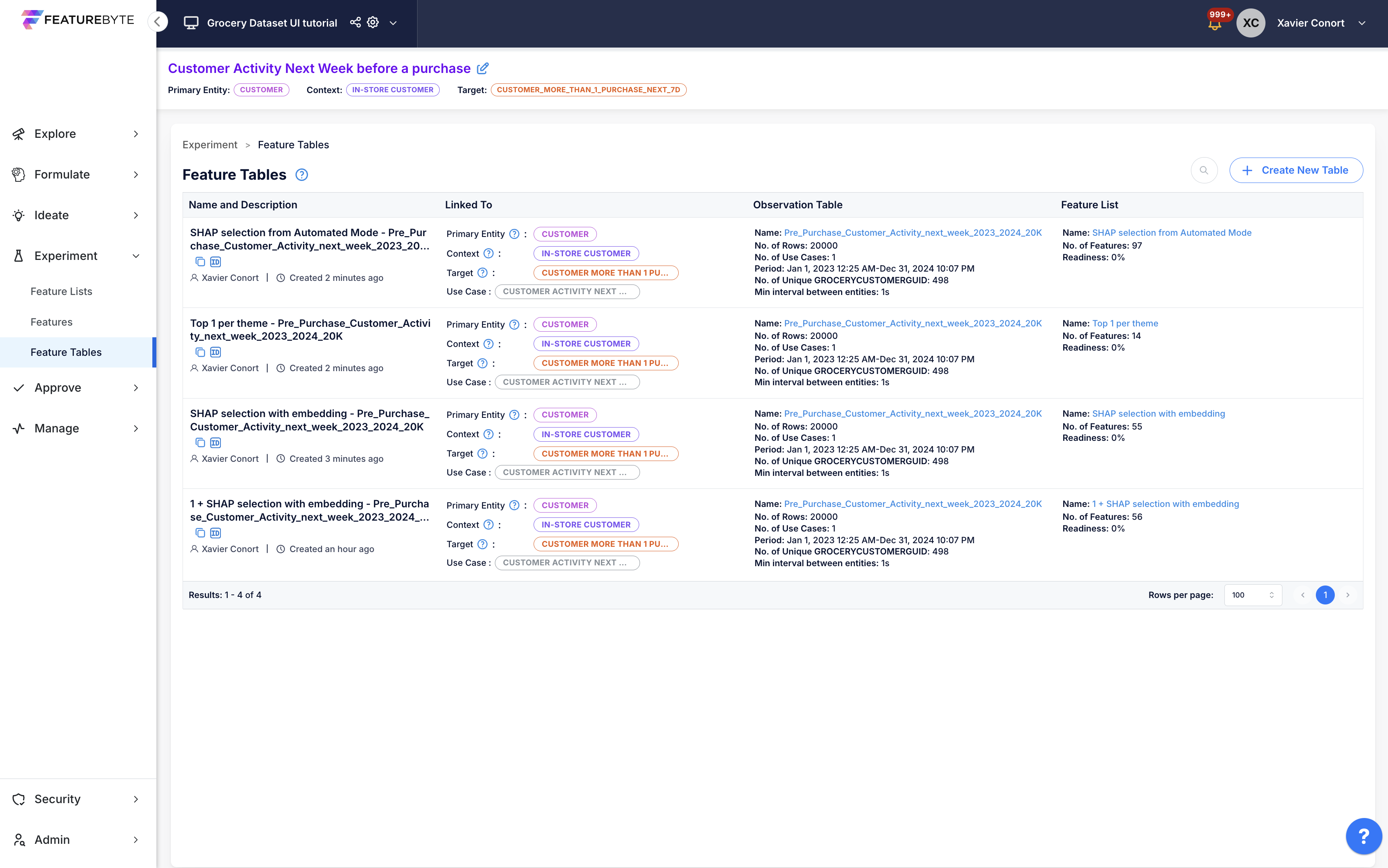The width and height of the screenshot is (1388, 868).
Task: Click the IN-STORE CUSTOMER tag in third row
Action: tap(586, 434)
